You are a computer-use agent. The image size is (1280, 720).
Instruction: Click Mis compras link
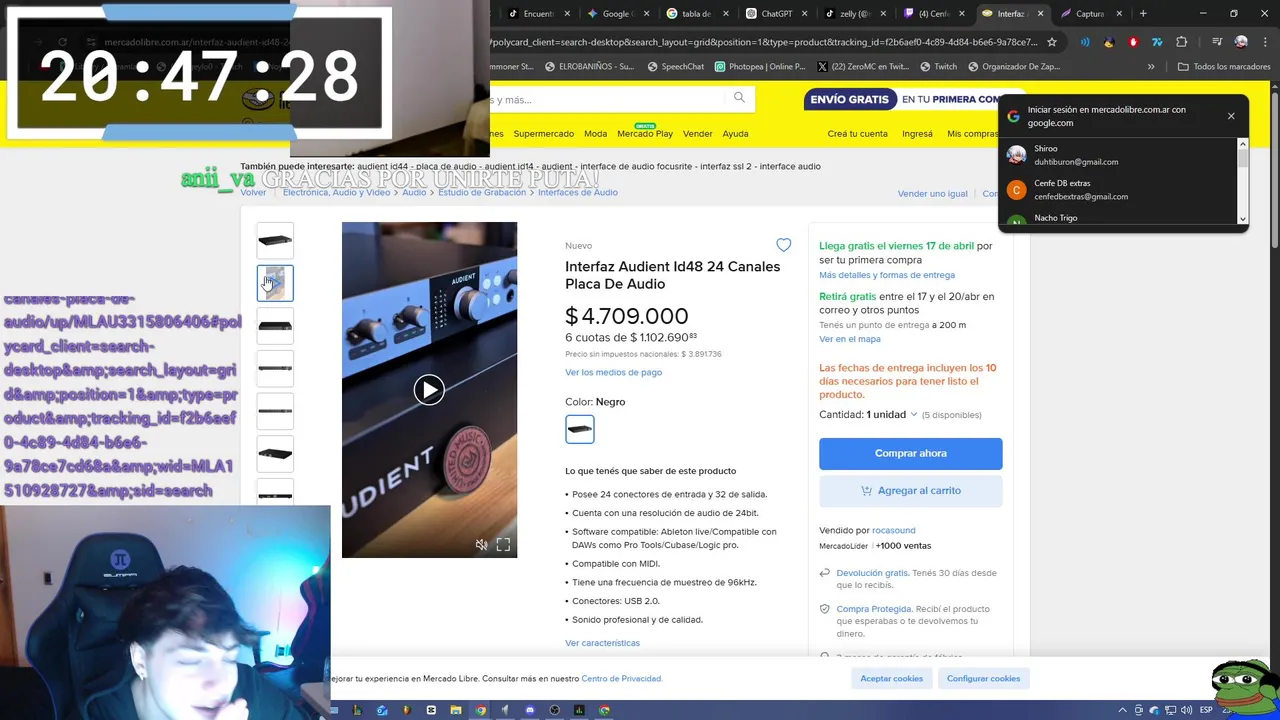(x=972, y=134)
